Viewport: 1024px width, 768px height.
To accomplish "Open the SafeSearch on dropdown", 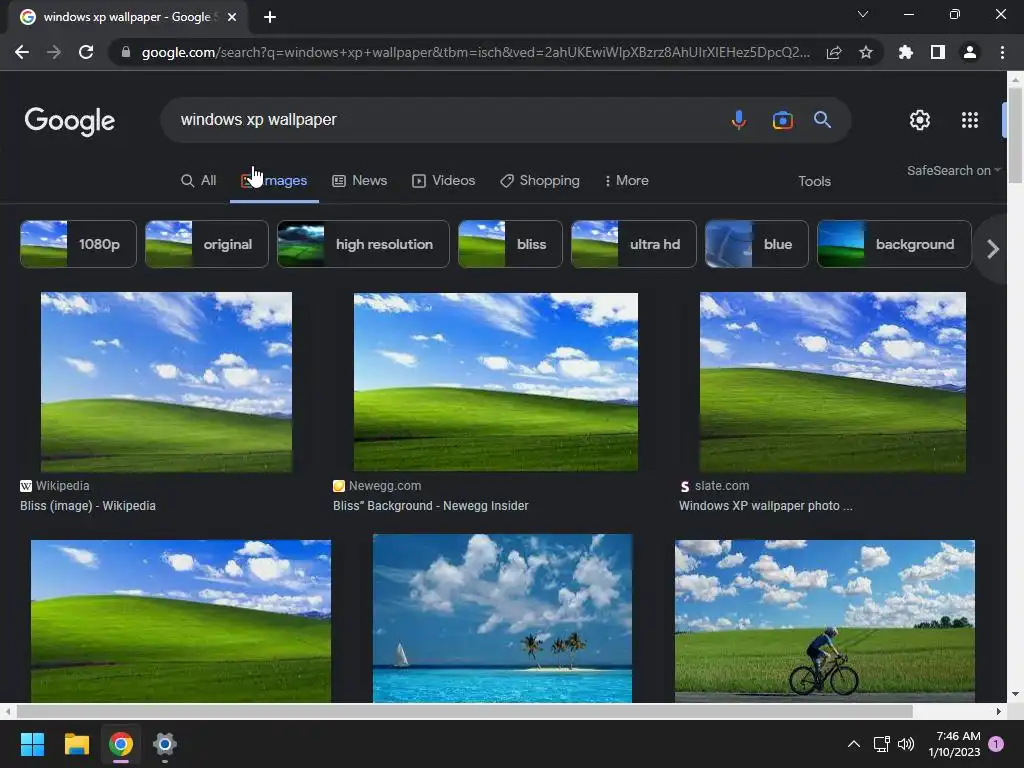I will (x=953, y=170).
